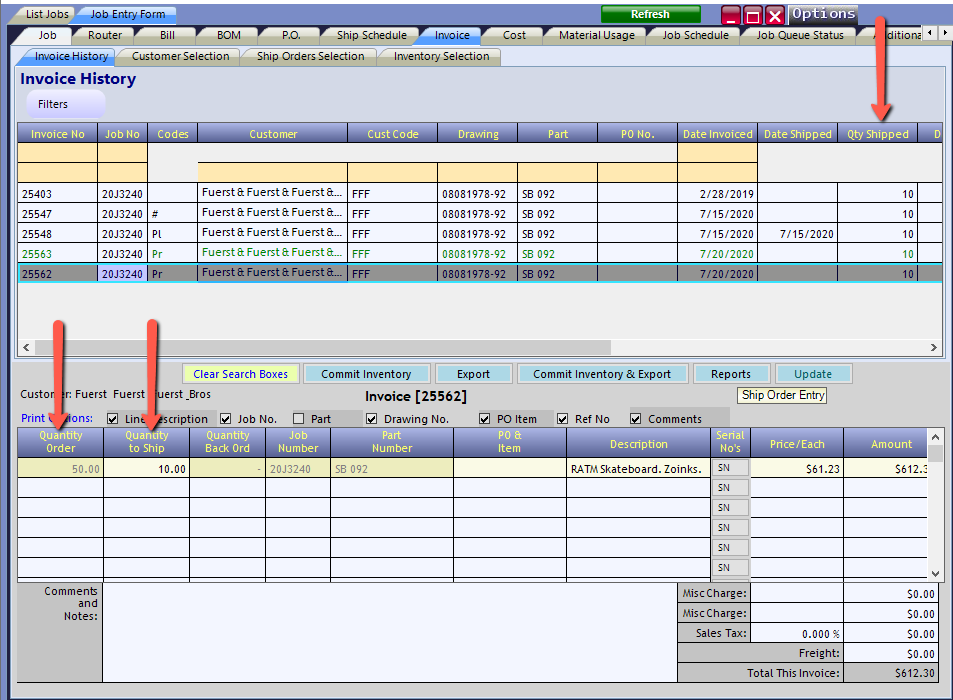
Task: Toggle Line Description print option
Action: (x=112, y=419)
